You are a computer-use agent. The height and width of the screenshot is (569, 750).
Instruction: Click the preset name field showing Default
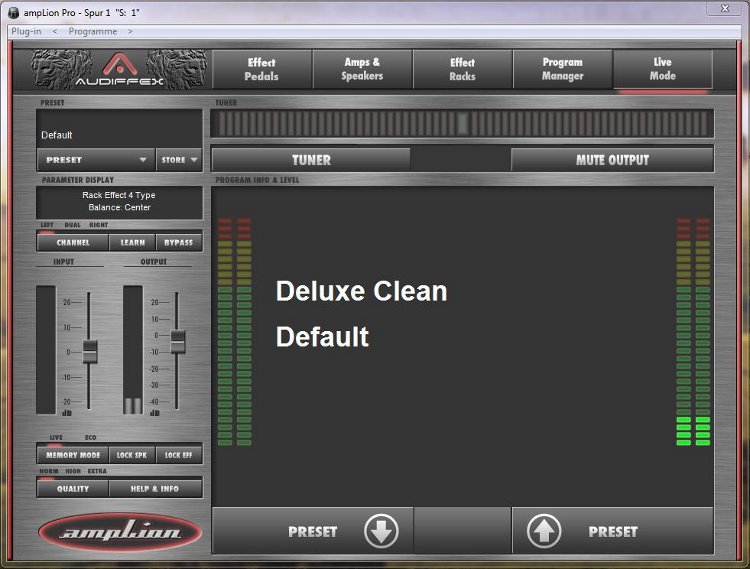(x=120, y=129)
